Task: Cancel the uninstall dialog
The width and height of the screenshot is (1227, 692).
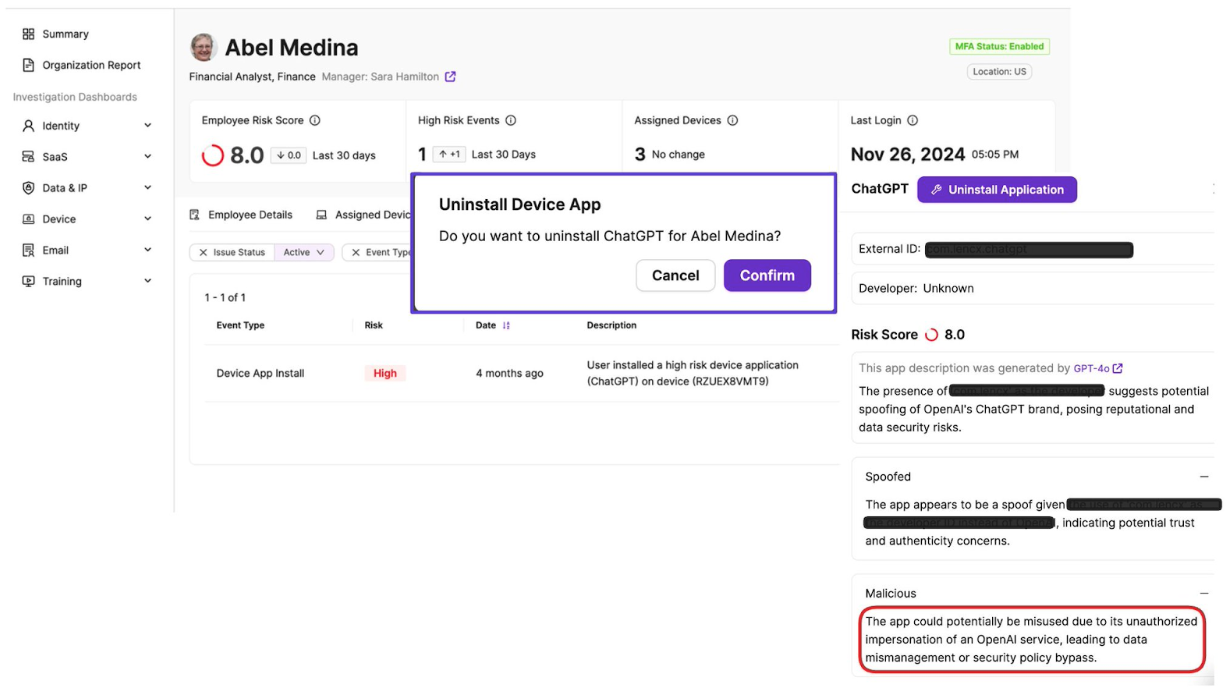Action: 675,276
